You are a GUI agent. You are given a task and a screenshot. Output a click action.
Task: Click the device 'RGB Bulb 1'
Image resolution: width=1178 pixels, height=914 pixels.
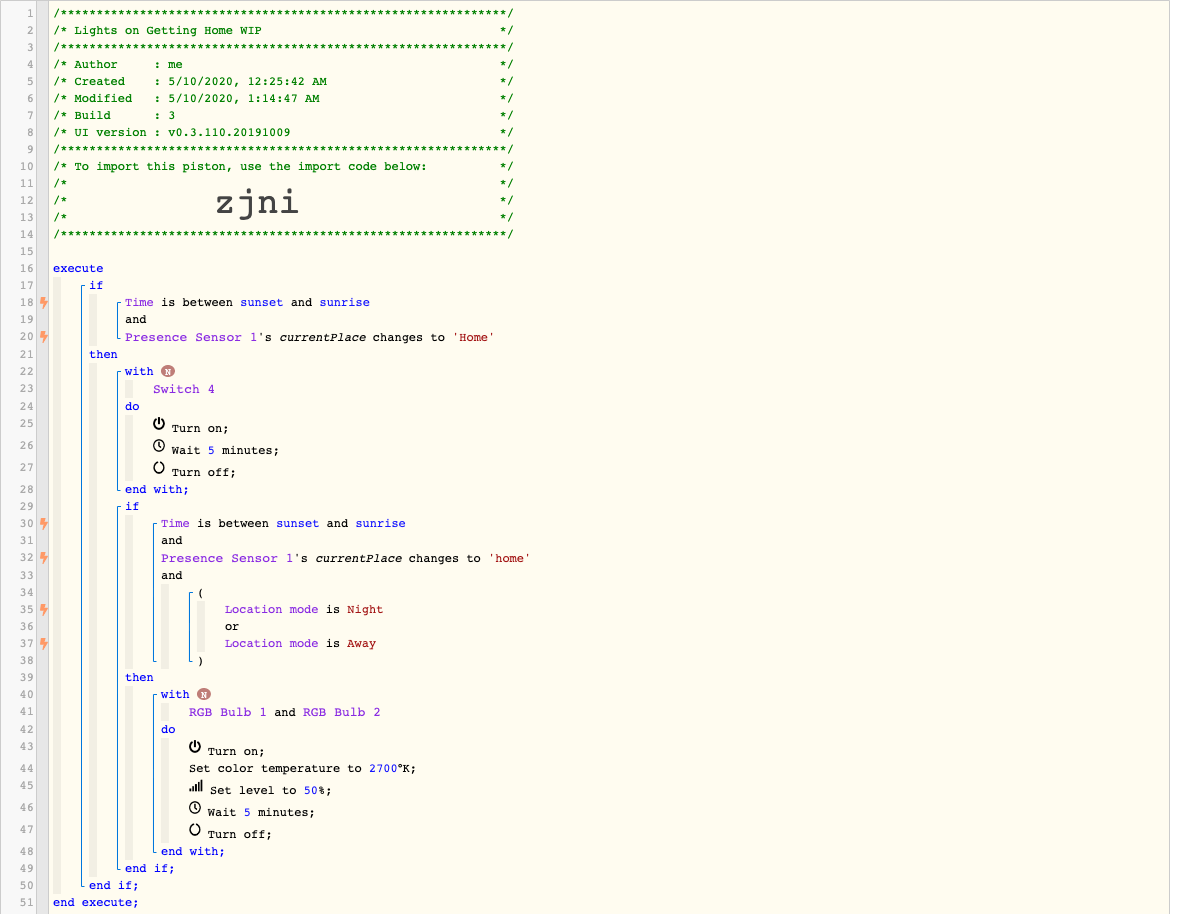tap(228, 712)
